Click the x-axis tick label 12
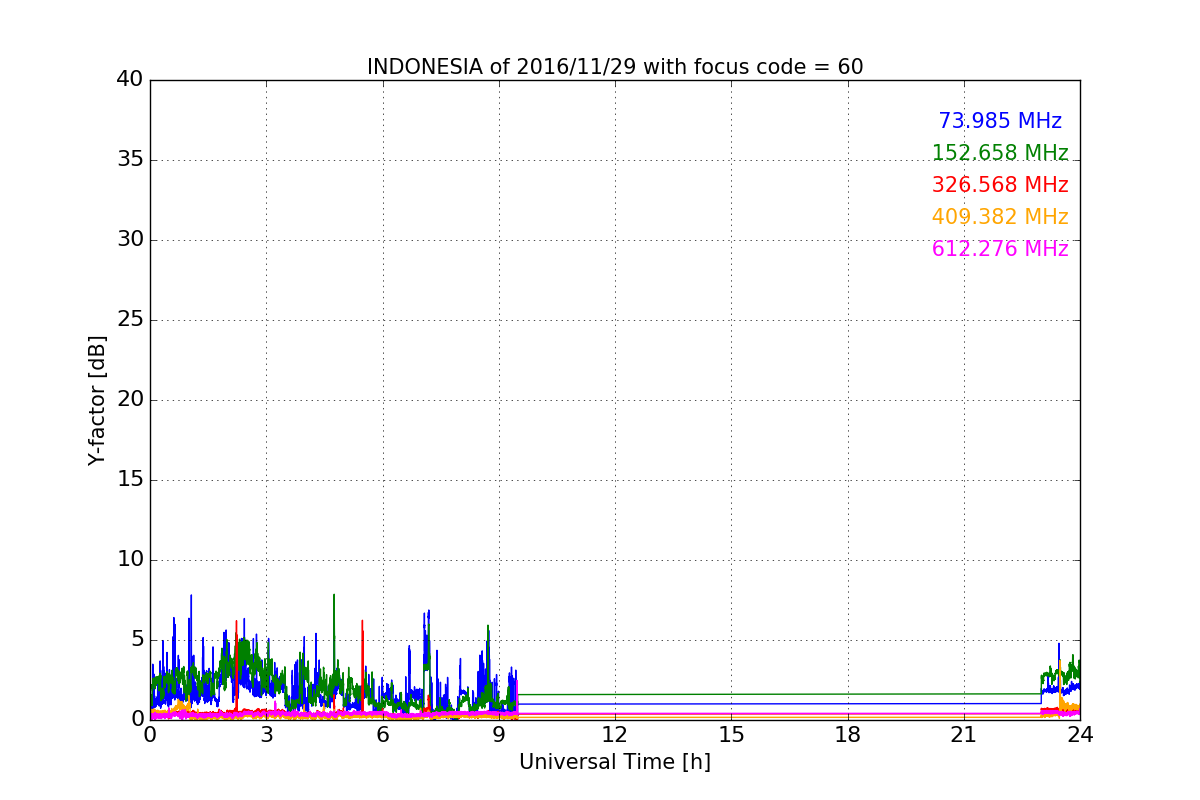 615,735
